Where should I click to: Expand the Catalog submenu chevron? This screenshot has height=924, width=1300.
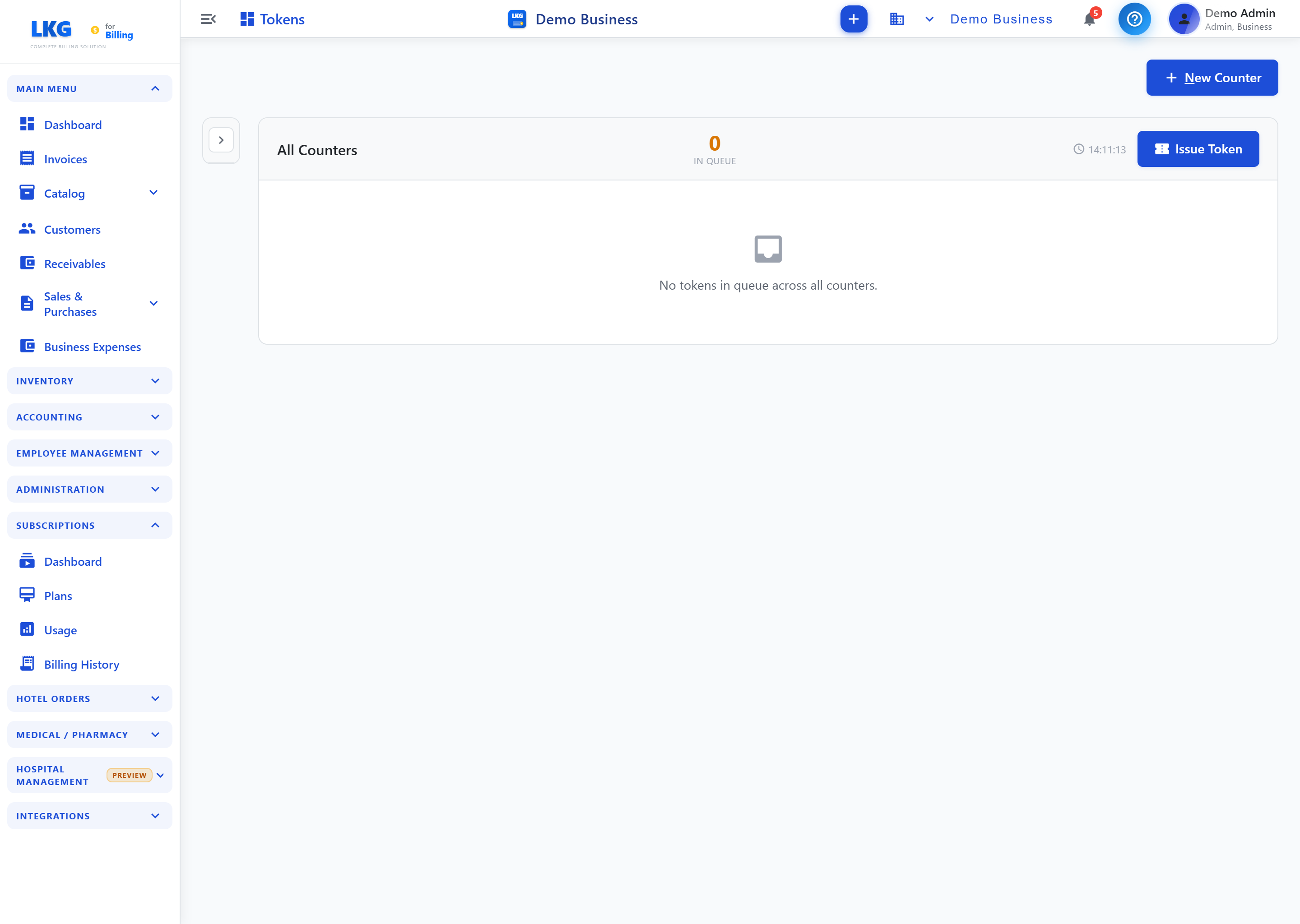pyautogui.click(x=153, y=193)
